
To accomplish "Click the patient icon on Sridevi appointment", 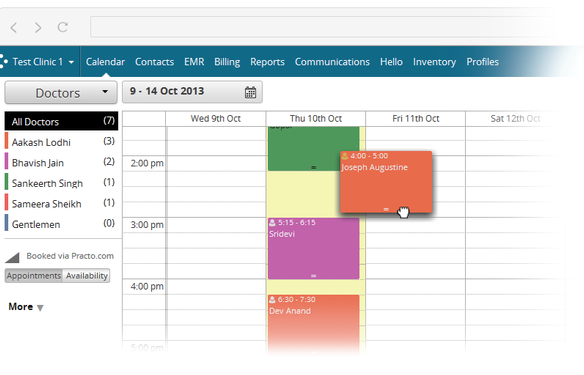I will pyautogui.click(x=273, y=222).
